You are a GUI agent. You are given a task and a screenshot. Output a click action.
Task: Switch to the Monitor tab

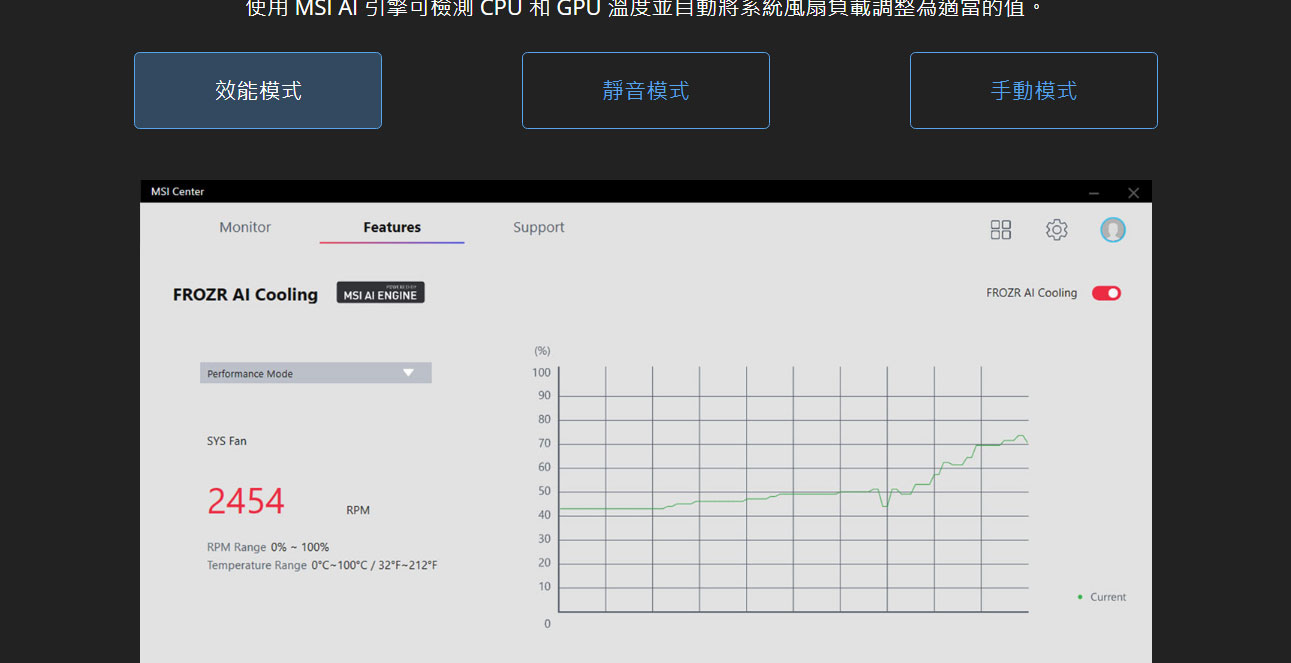[x=245, y=227]
